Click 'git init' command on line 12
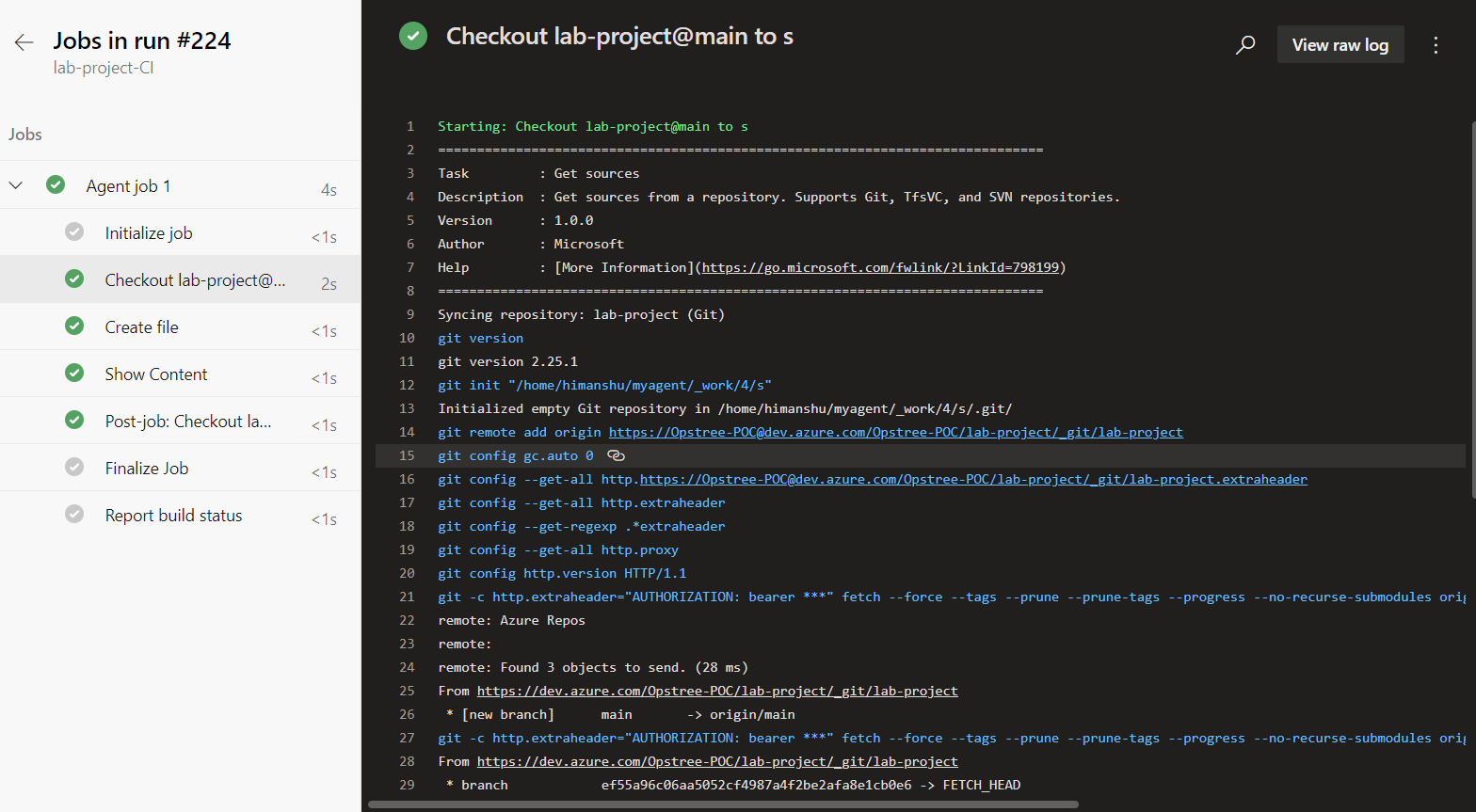This screenshot has width=1476, height=812. [x=604, y=385]
